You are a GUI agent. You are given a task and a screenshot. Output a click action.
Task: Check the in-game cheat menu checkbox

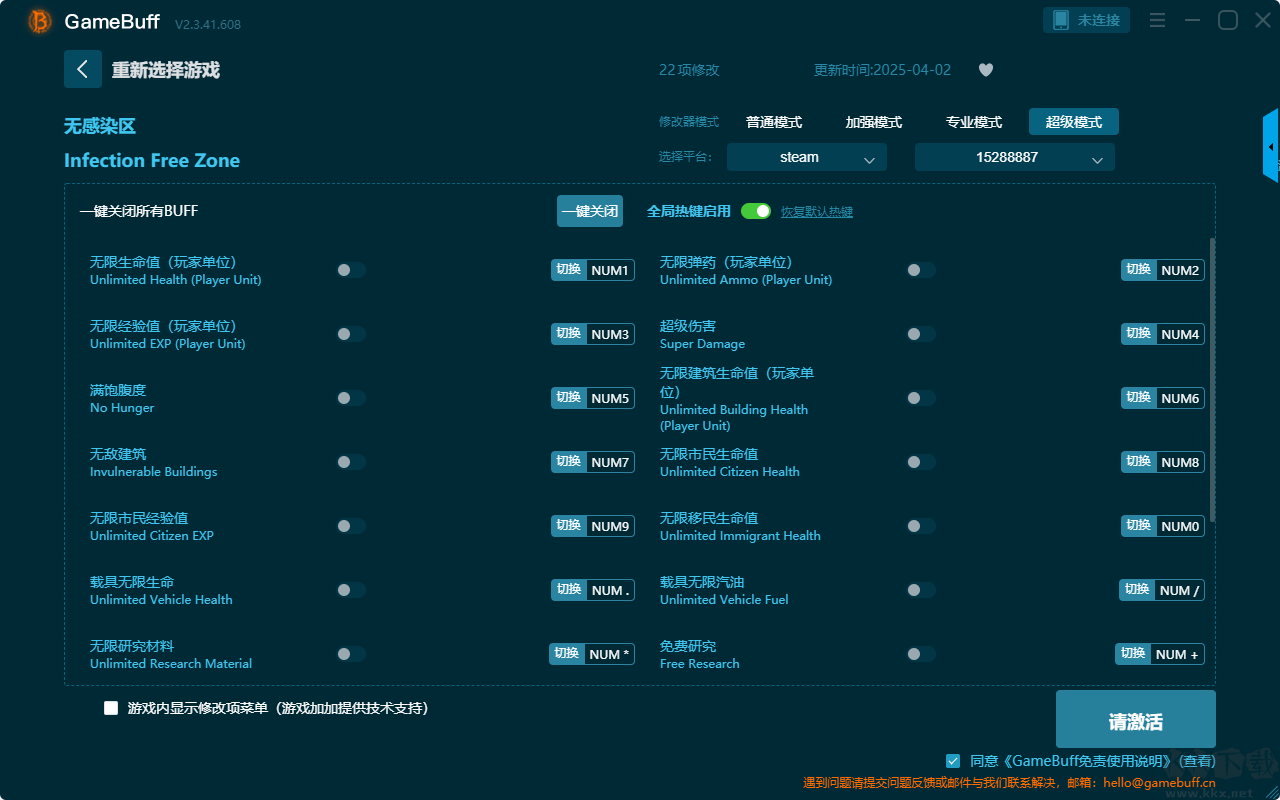click(x=111, y=708)
